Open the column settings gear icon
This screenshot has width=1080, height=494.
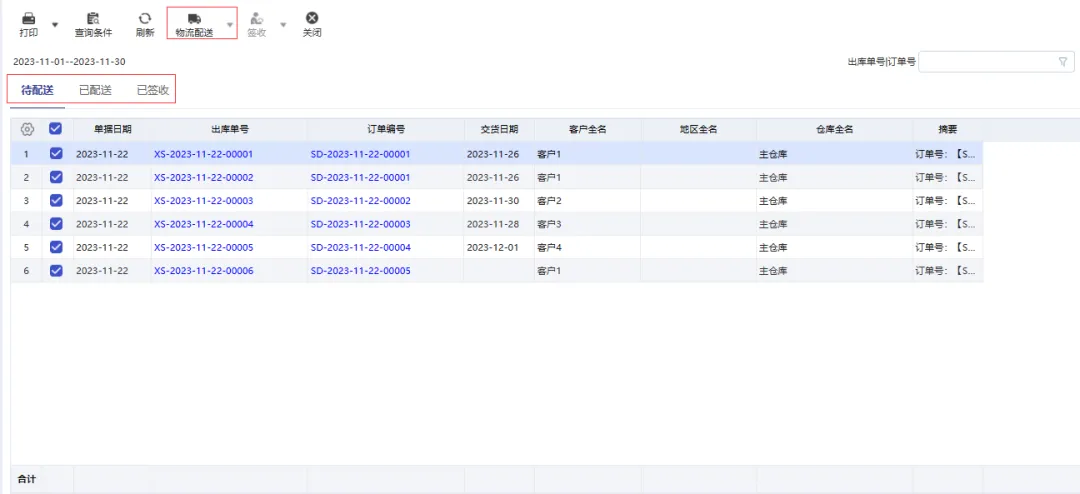[27, 129]
